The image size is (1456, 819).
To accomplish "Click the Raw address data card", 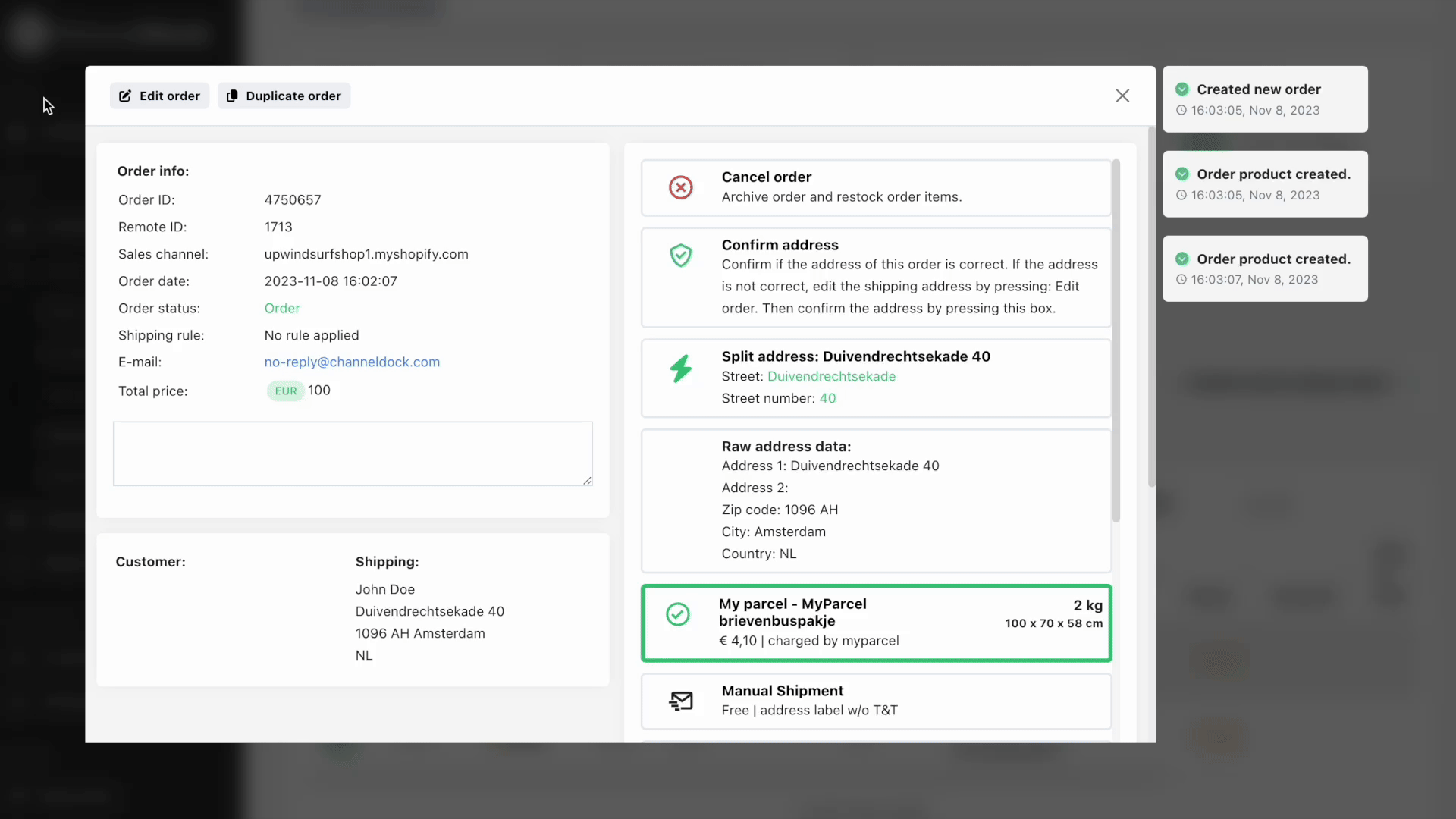I will 876,500.
